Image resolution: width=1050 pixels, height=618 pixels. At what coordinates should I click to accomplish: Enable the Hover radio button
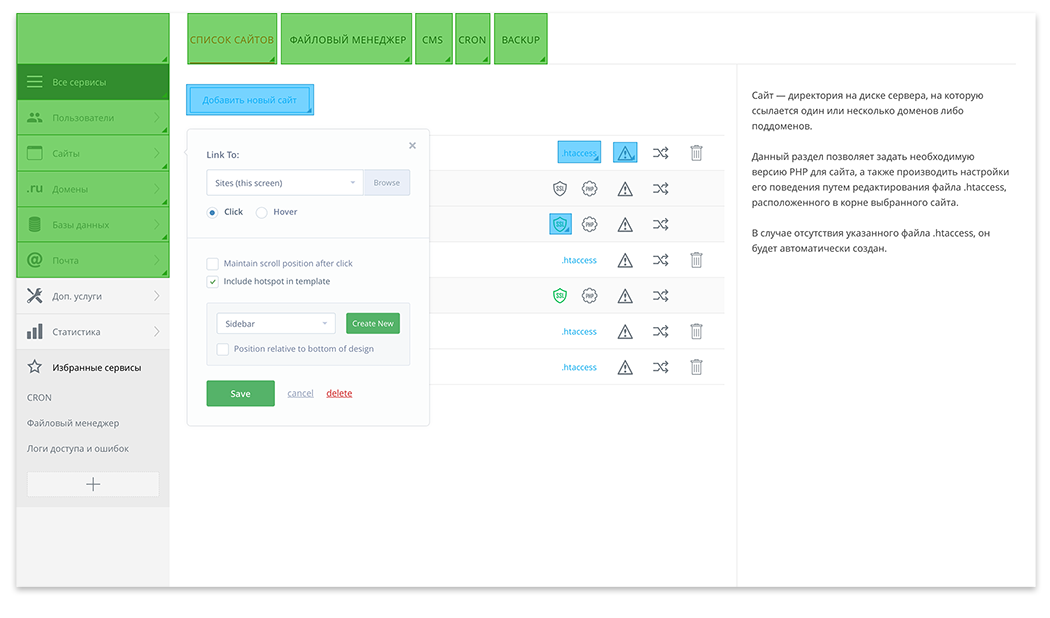(260, 211)
